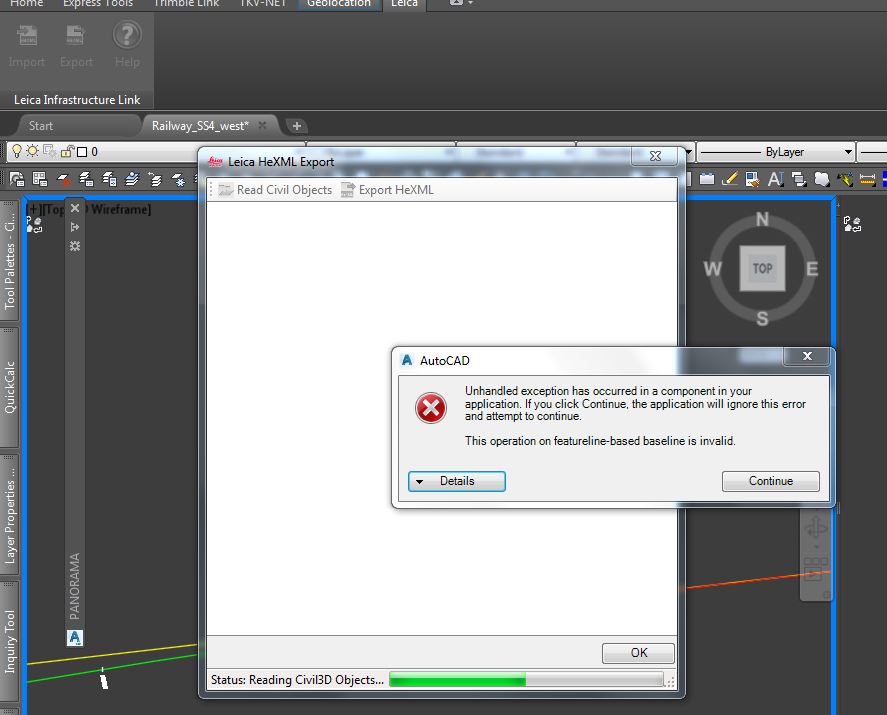Viewport: 887px width, 715px height.
Task: Click the properties painter toolbar icon
Action: click(x=752, y=179)
